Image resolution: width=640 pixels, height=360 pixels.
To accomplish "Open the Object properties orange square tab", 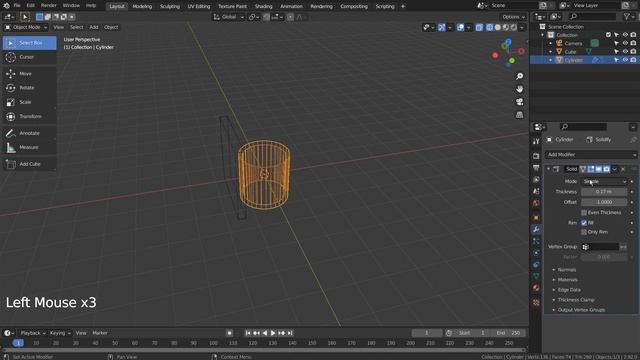I will [x=536, y=218].
